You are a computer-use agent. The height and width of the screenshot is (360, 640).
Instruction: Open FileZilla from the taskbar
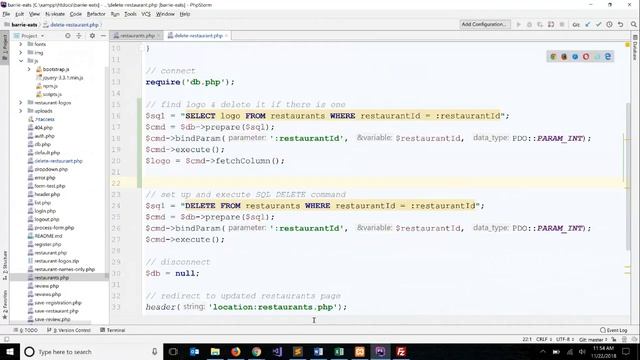(401, 352)
